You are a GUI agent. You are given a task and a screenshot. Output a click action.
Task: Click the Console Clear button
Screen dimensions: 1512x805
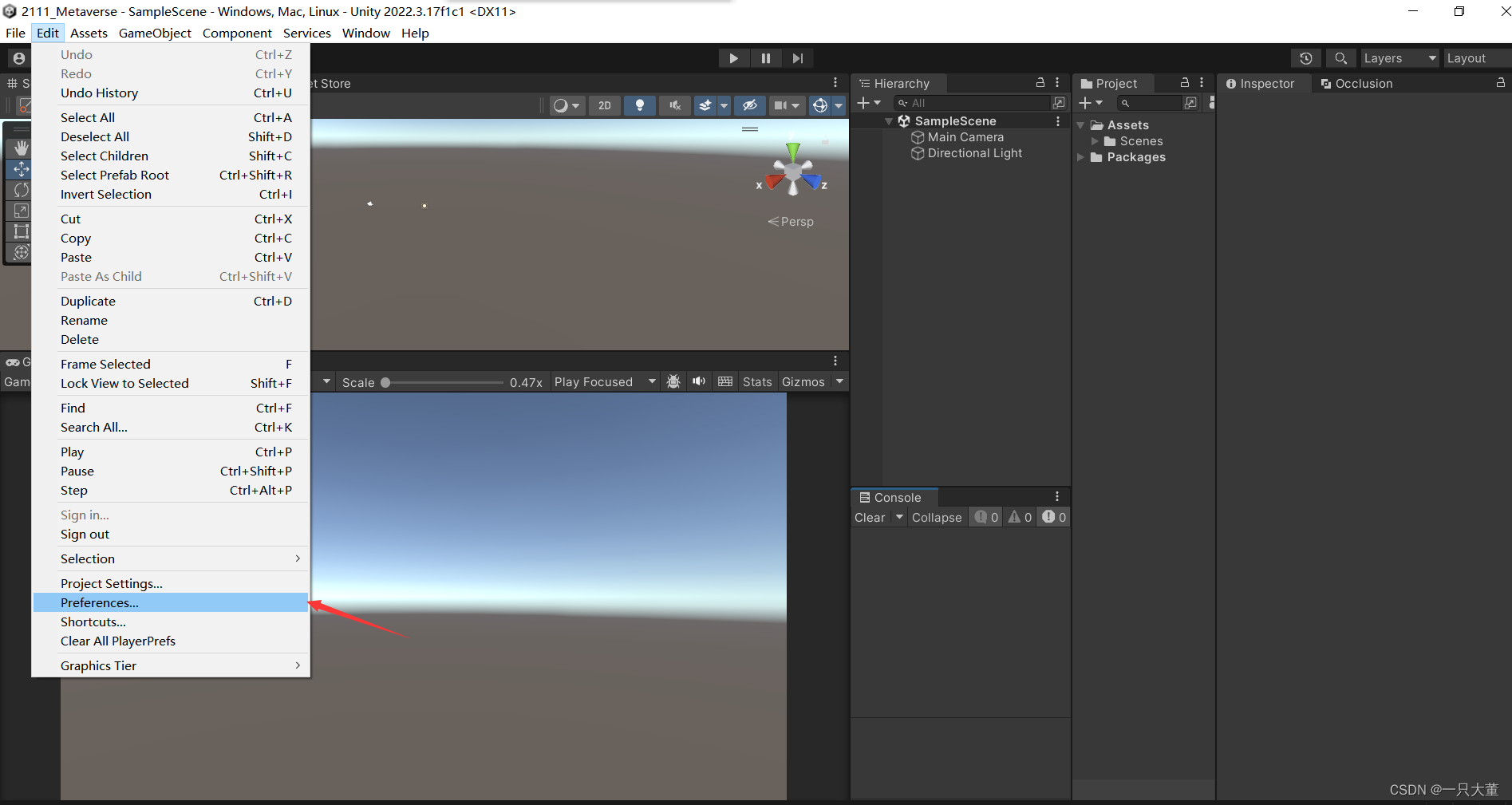(x=870, y=518)
